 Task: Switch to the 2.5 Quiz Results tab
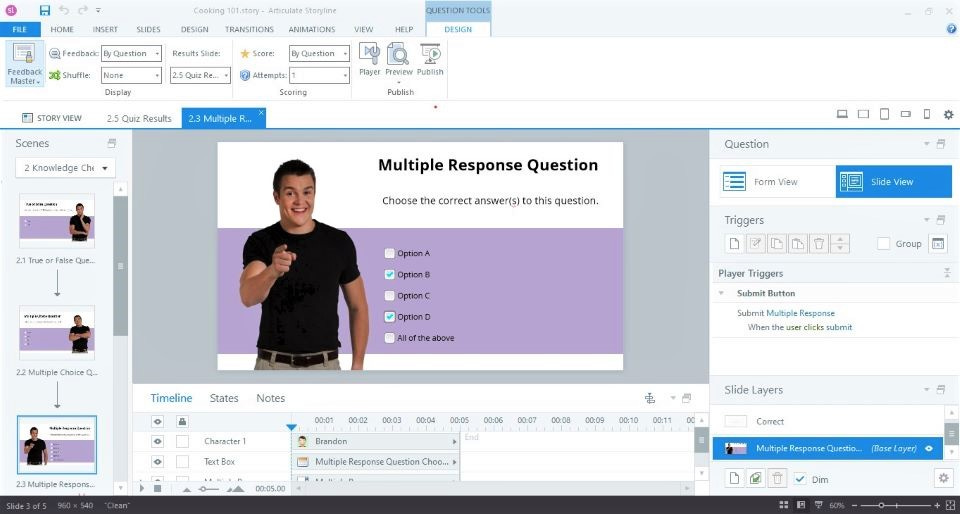[139, 118]
